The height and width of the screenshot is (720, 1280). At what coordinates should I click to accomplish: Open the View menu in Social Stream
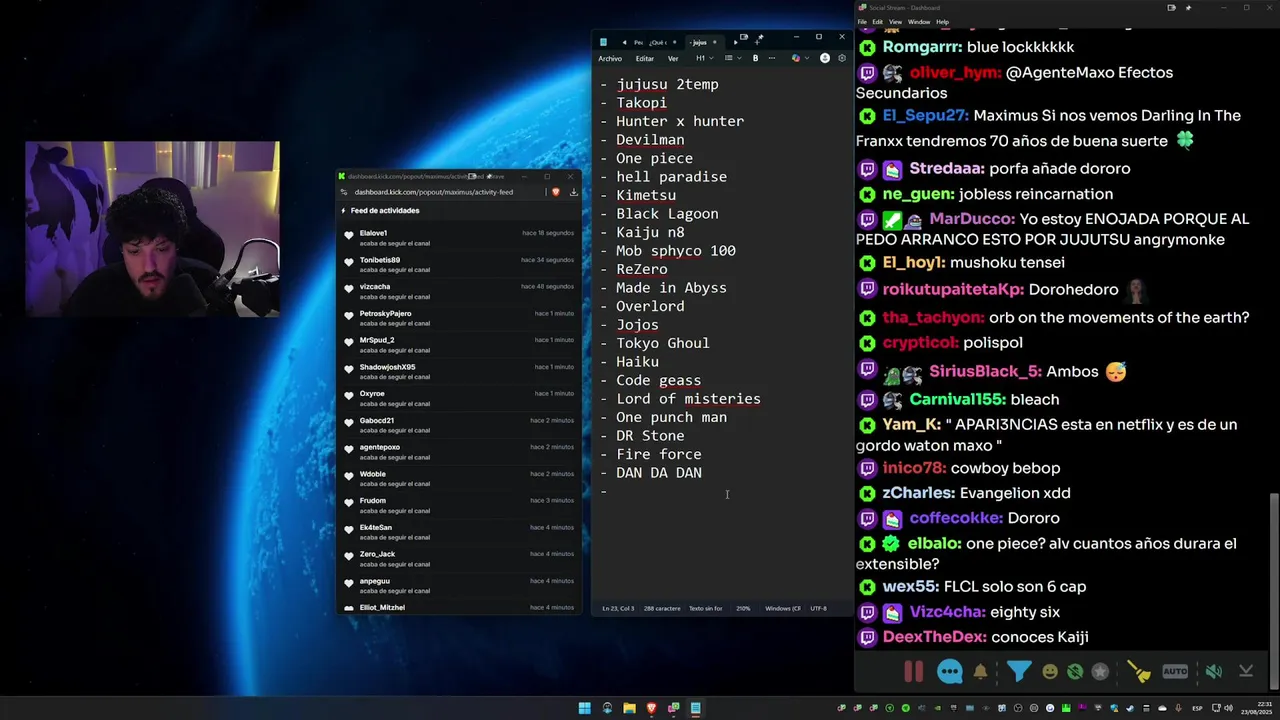(895, 22)
